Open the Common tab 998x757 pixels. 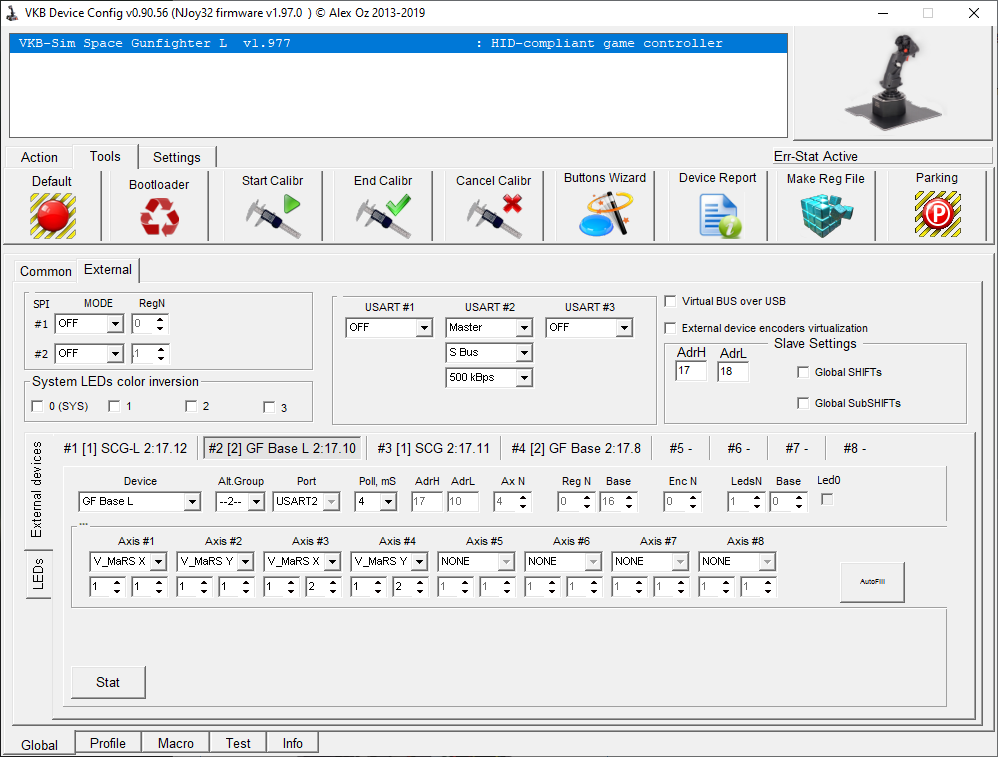(46, 271)
